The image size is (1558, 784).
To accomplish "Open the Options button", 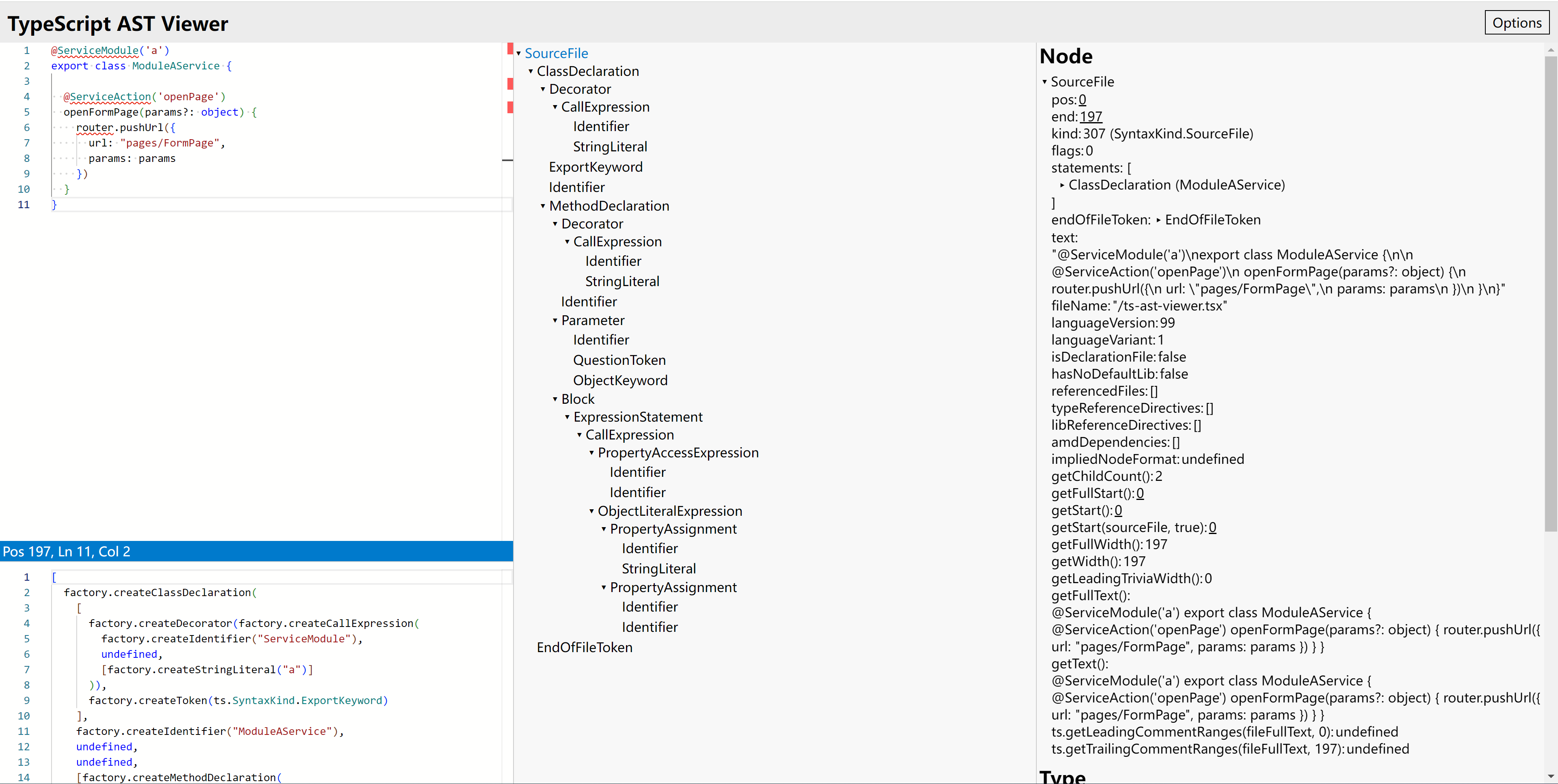I will [x=1516, y=23].
